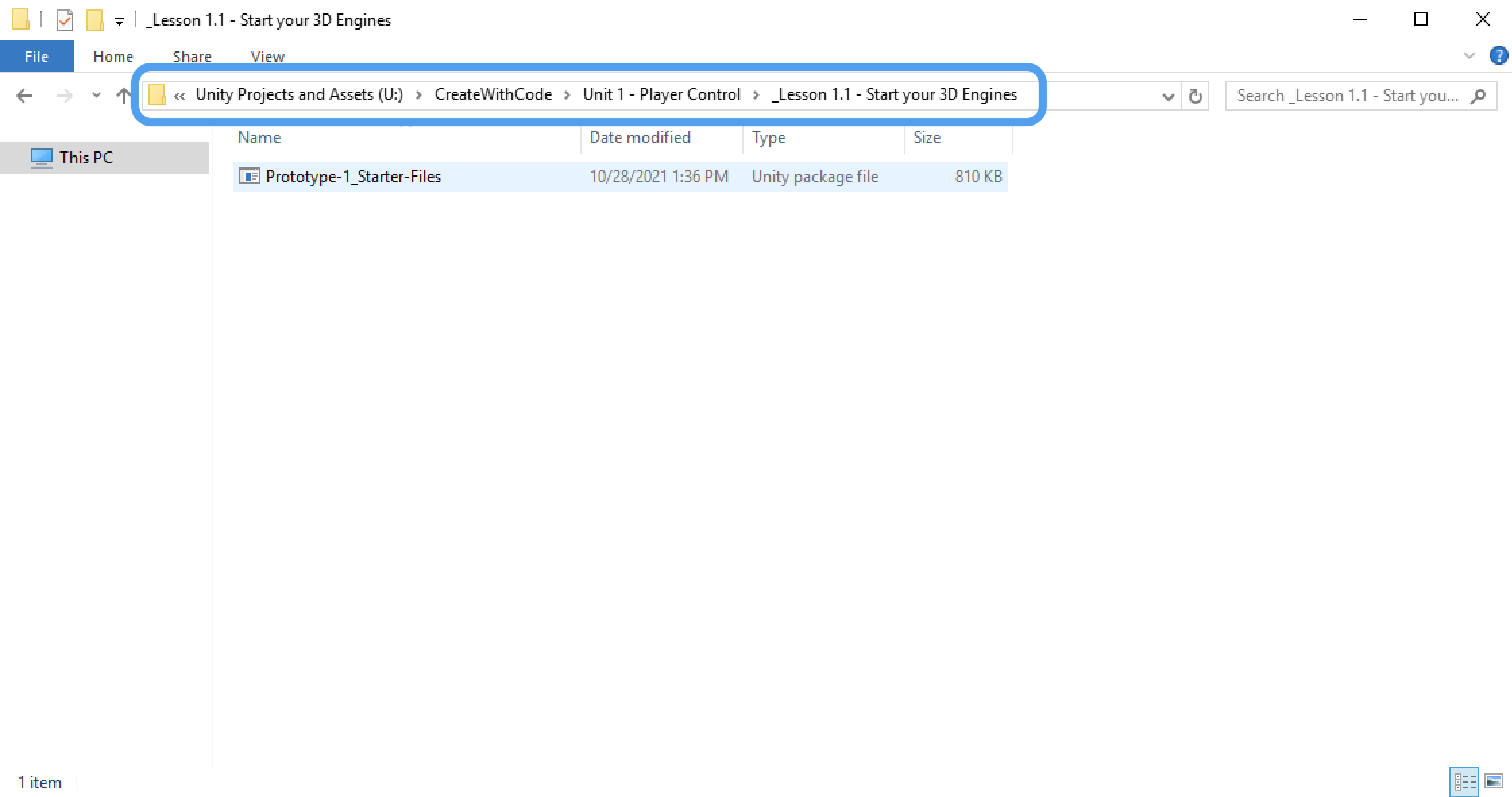The width and height of the screenshot is (1512, 797).
Task: Switch to large icons view layout
Action: (x=1494, y=781)
